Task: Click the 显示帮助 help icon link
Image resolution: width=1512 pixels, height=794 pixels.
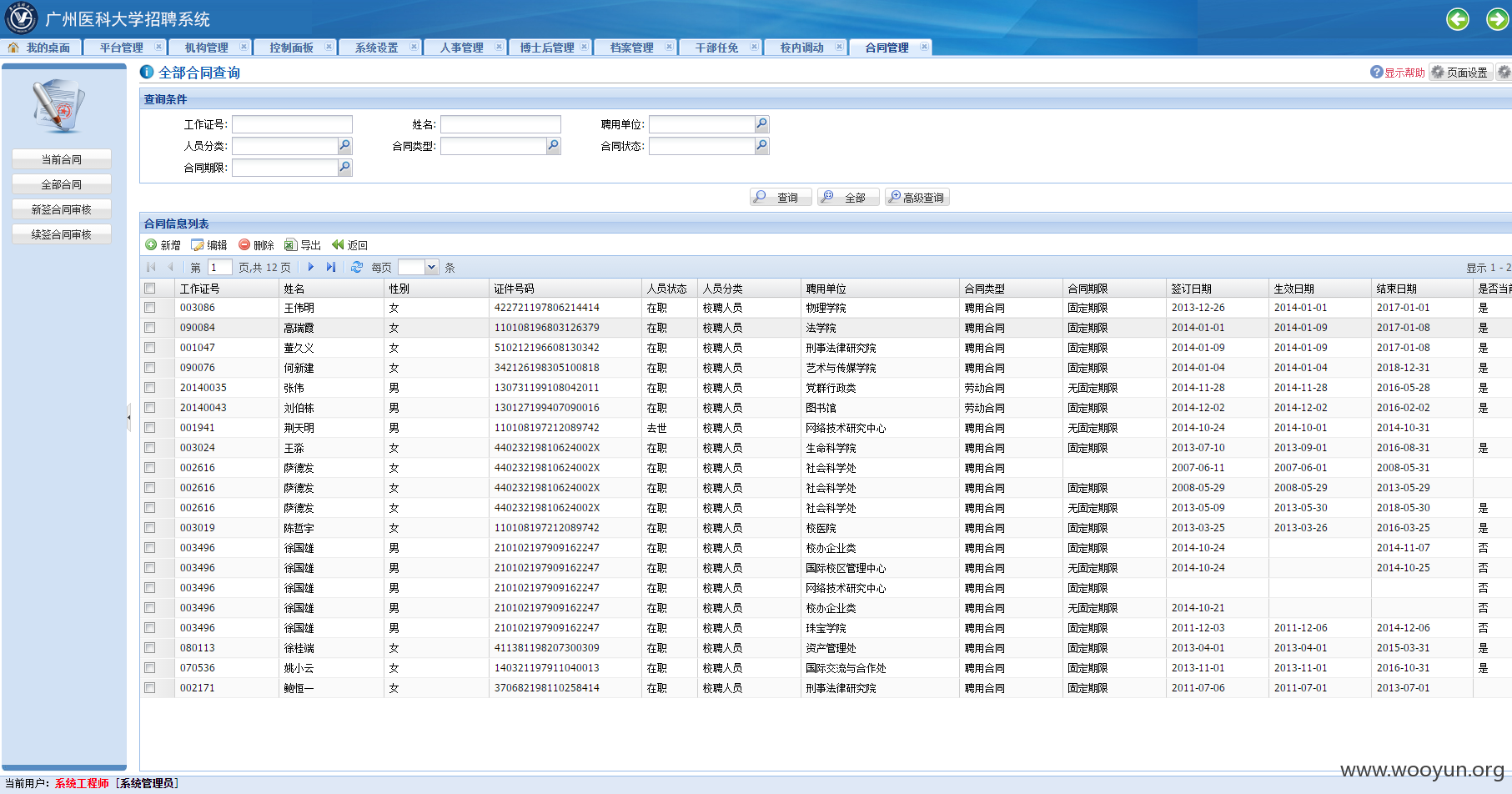Action: 1398,73
